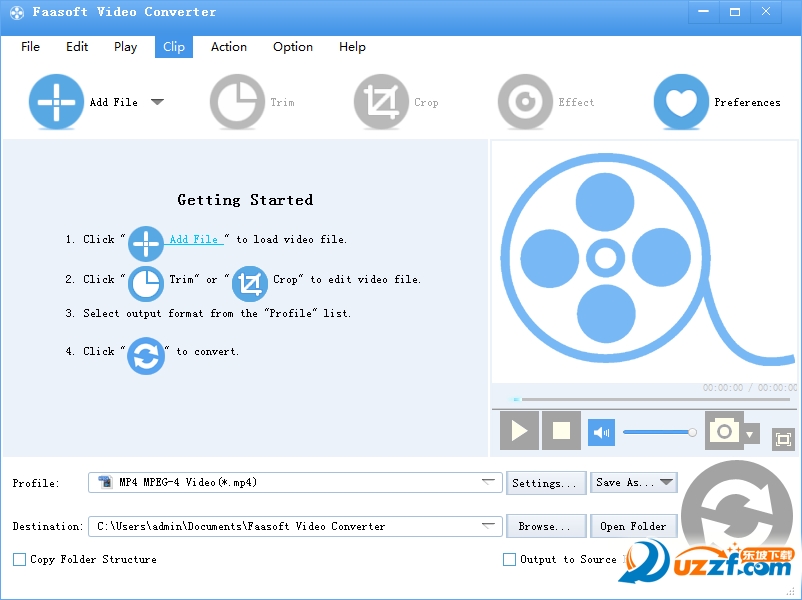Click the Crop icon in Getting Started step 2
This screenshot has width=802, height=600.
point(250,283)
